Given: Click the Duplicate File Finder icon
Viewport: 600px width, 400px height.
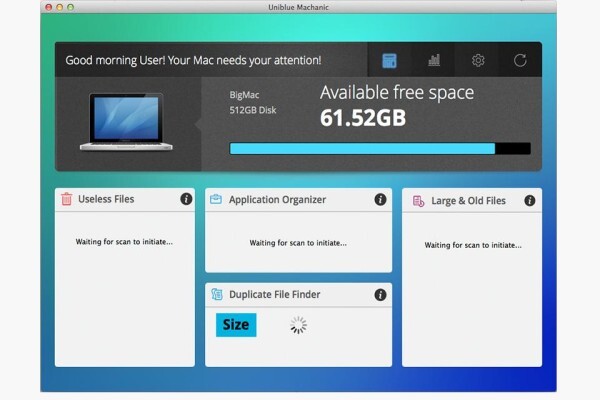Looking at the screenshot, I should pyautogui.click(x=217, y=294).
